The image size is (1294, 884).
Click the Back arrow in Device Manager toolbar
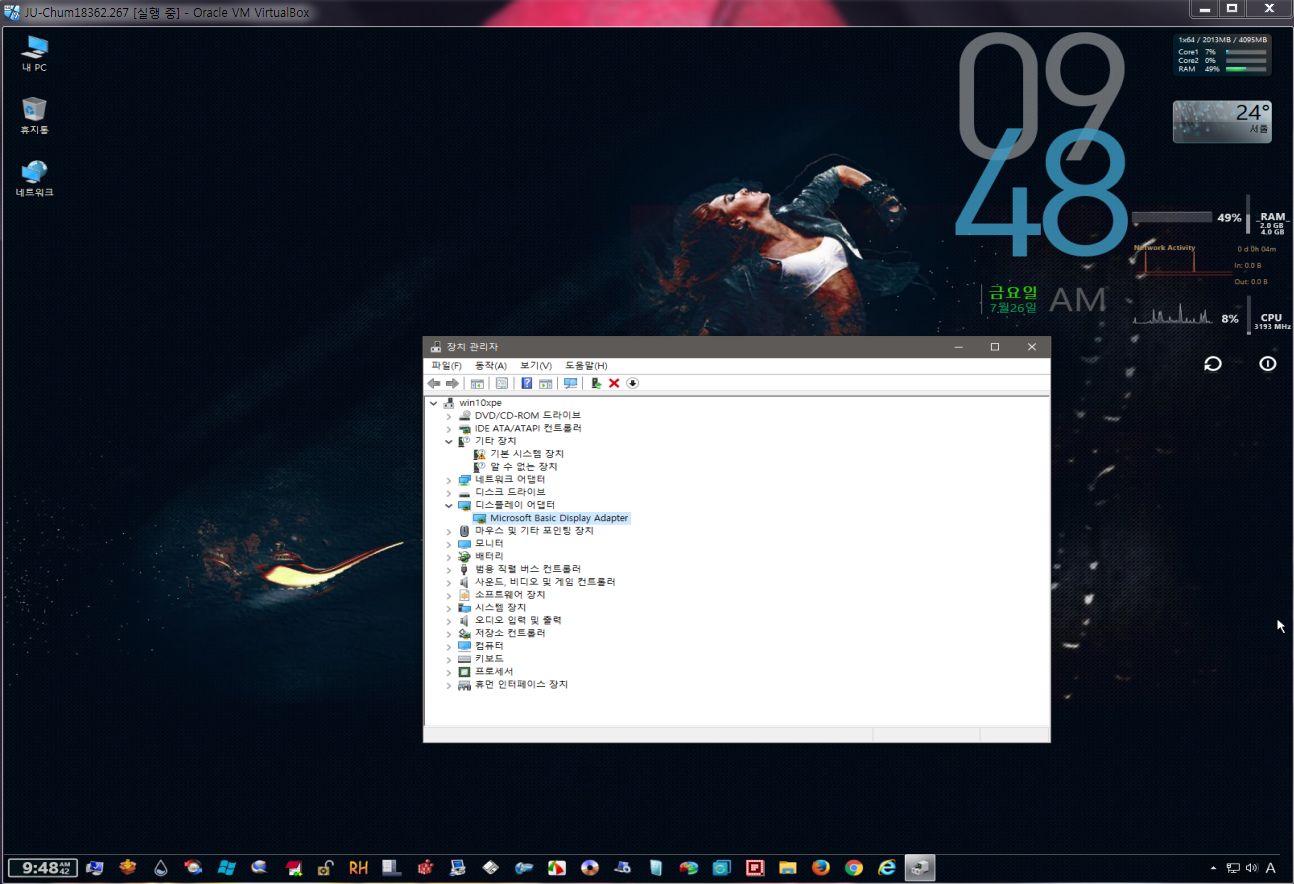point(434,383)
